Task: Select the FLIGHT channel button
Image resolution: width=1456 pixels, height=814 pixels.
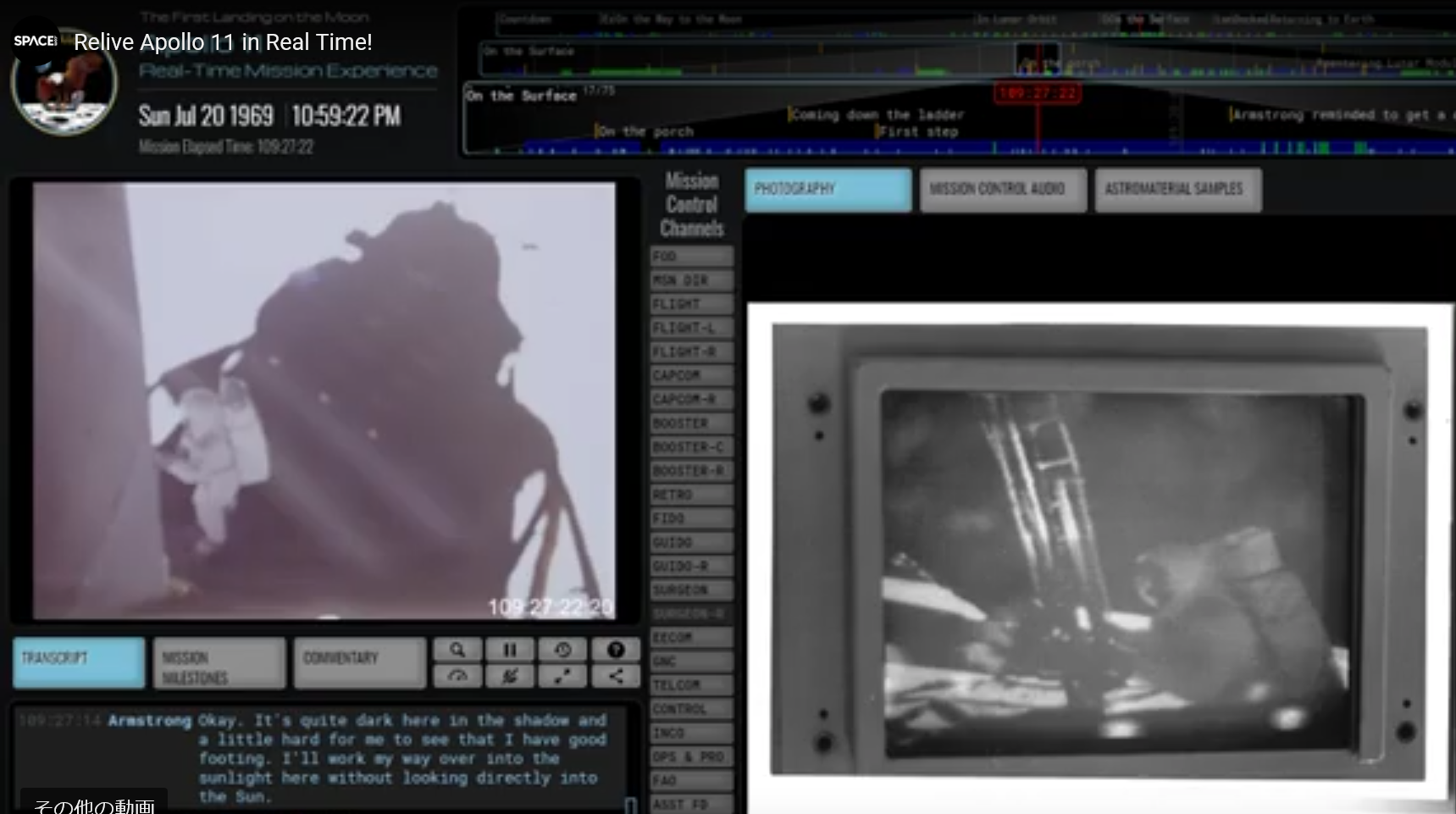Action: (691, 304)
